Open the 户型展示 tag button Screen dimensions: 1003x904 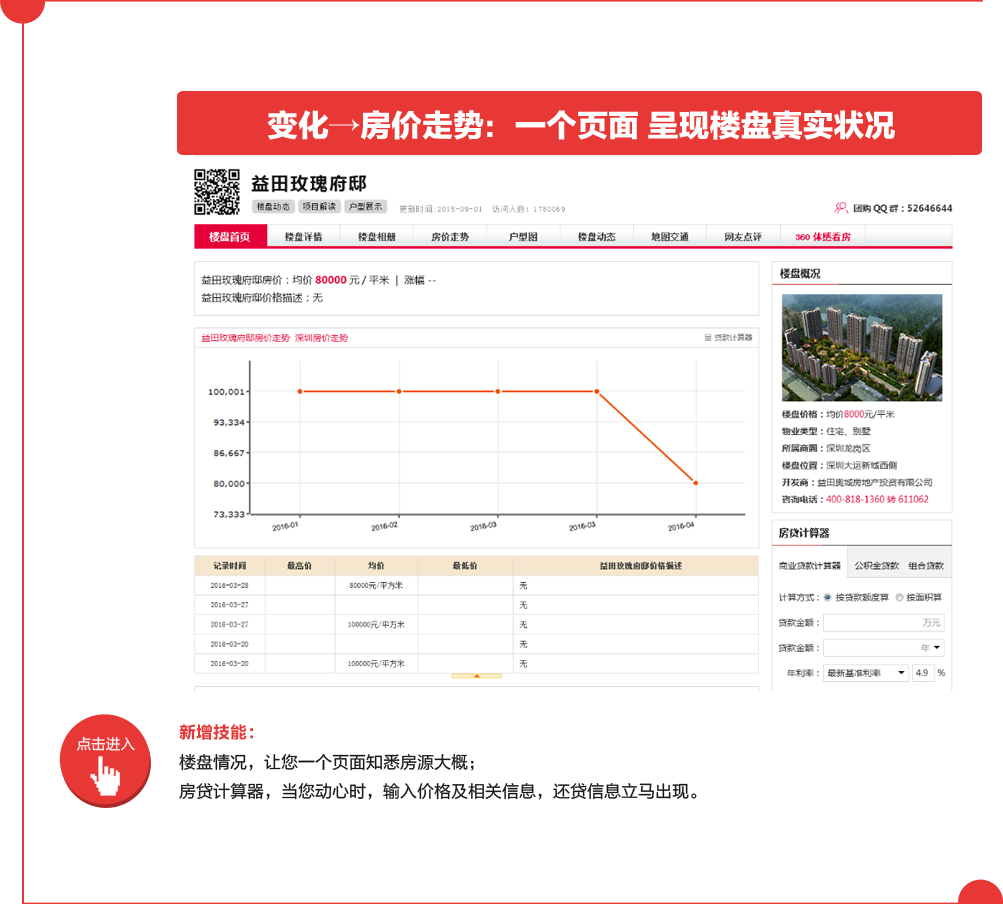[366, 207]
